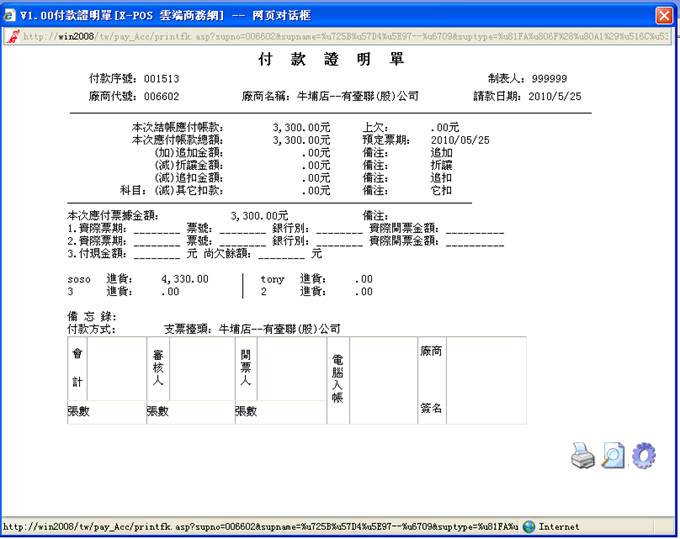Open page setup with the gear icon
The height and width of the screenshot is (539, 680).
tap(644, 455)
